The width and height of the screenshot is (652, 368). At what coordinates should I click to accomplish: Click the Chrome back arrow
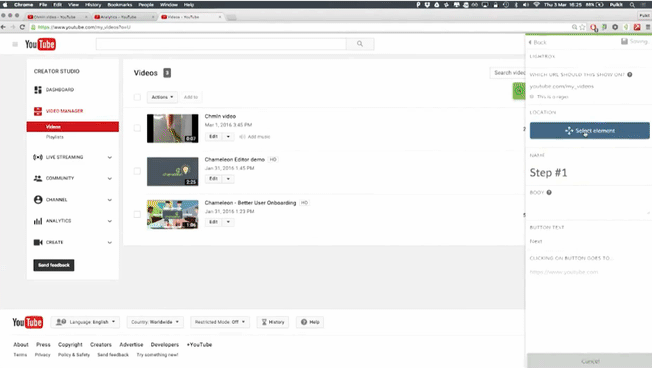[x=3, y=27]
